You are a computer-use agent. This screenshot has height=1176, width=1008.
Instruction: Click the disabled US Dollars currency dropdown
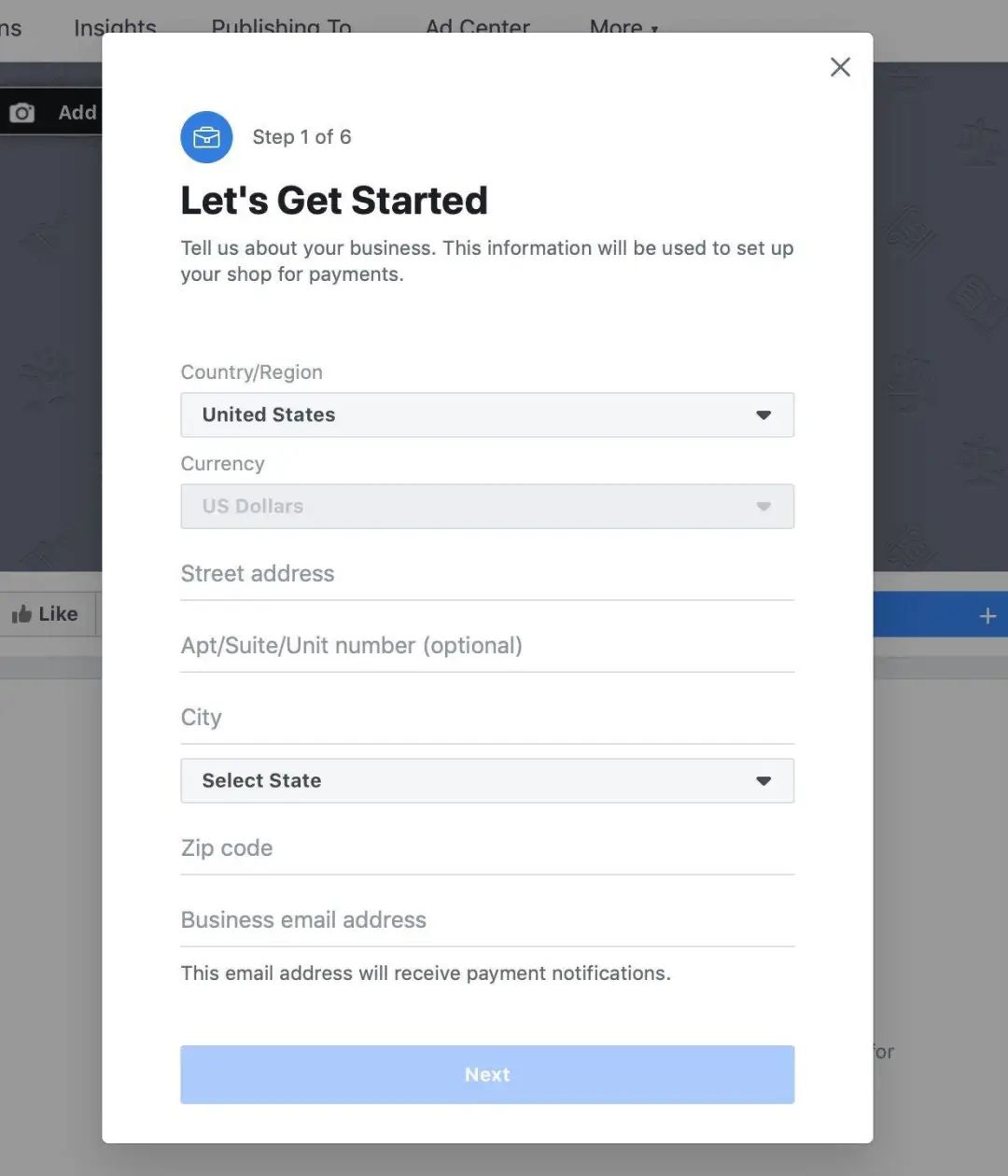[487, 506]
